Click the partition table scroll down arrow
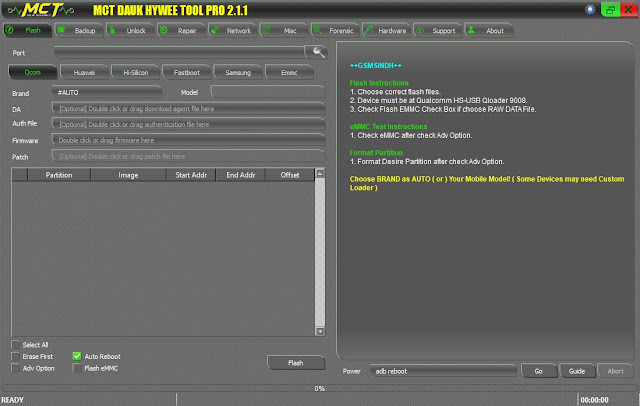 (320, 331)
